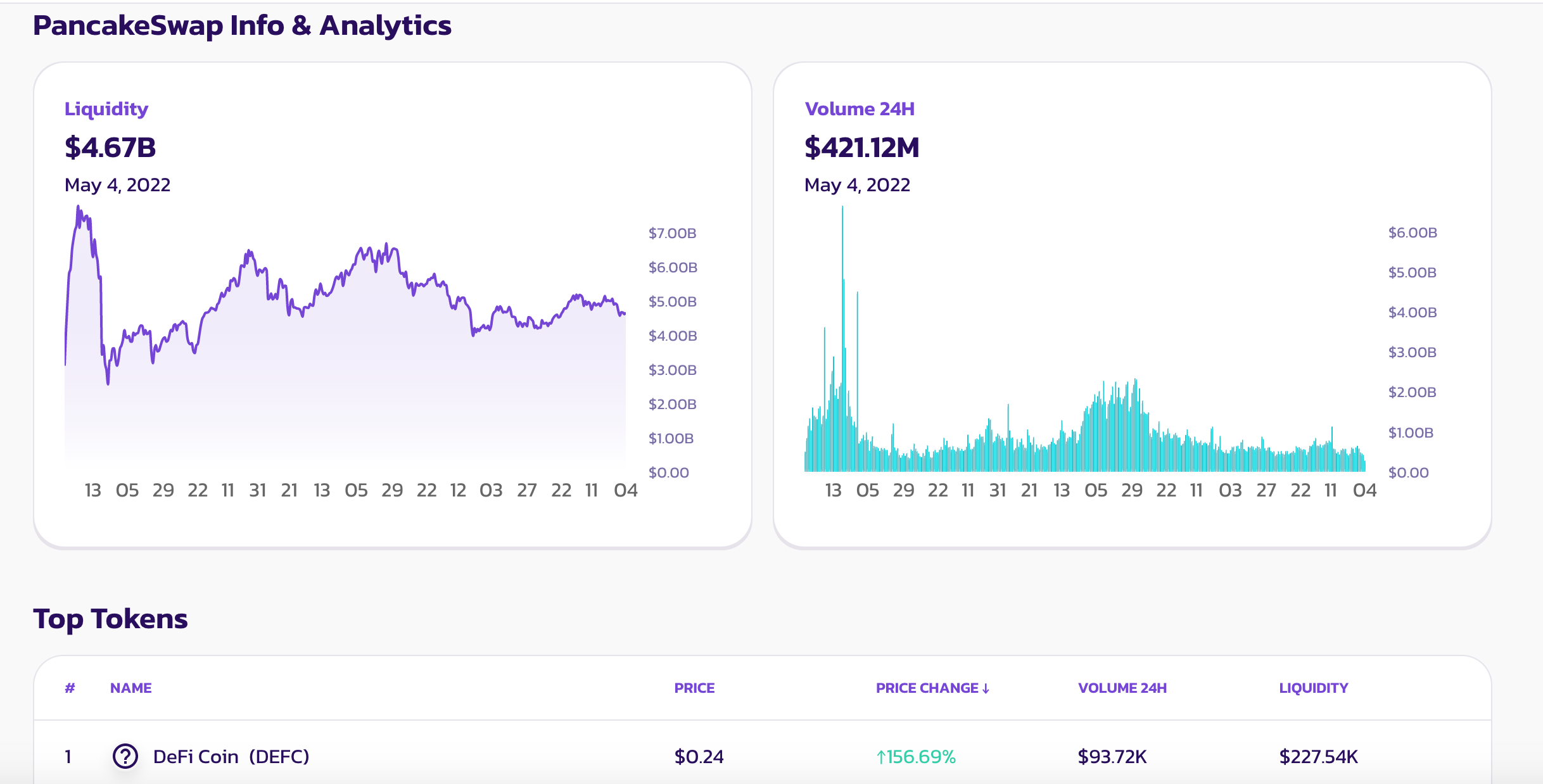
Task: Click the $1.00B liquidity axis label
Action: coord(671,438)
